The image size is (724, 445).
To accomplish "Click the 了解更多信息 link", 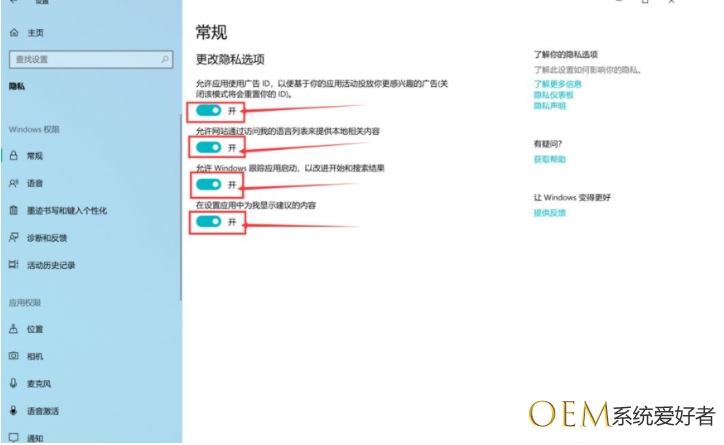I will (x=557, y=84).
